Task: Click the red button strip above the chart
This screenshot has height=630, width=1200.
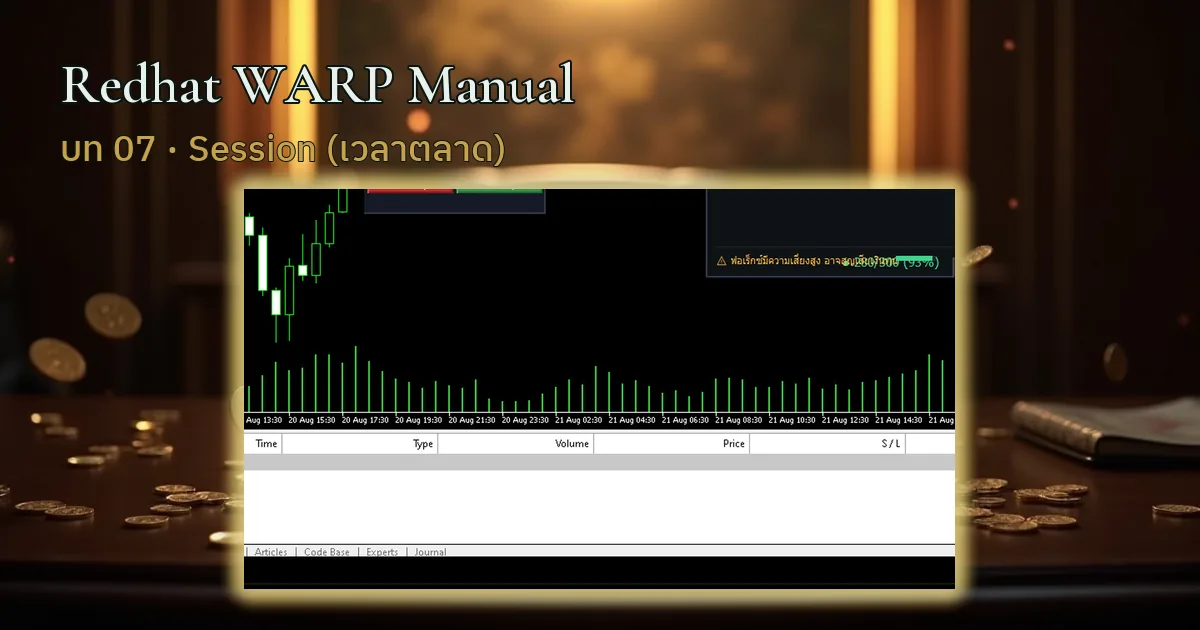Action: pos(412,190)
